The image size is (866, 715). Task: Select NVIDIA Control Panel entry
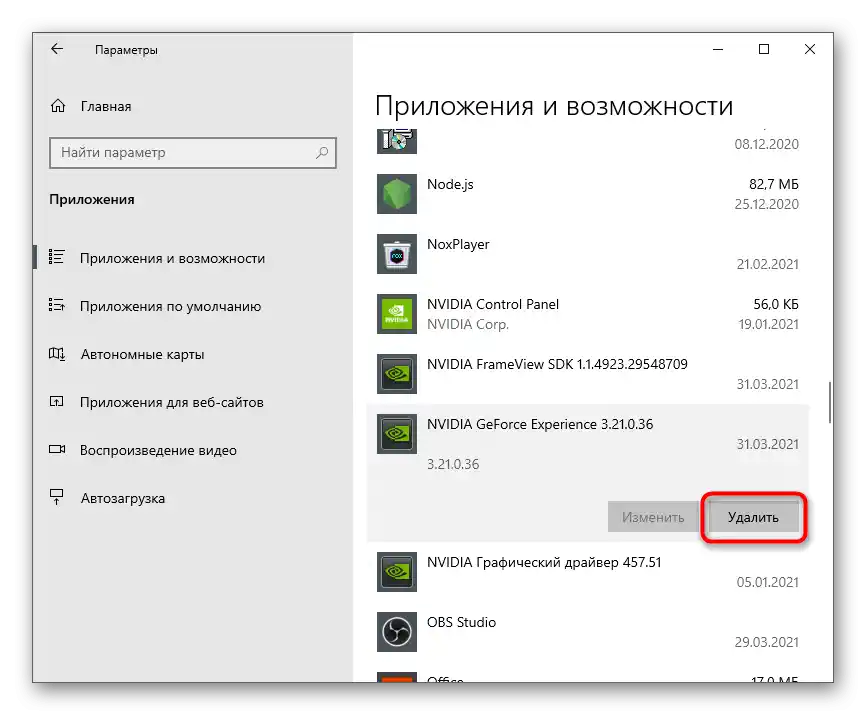(588, 314)
